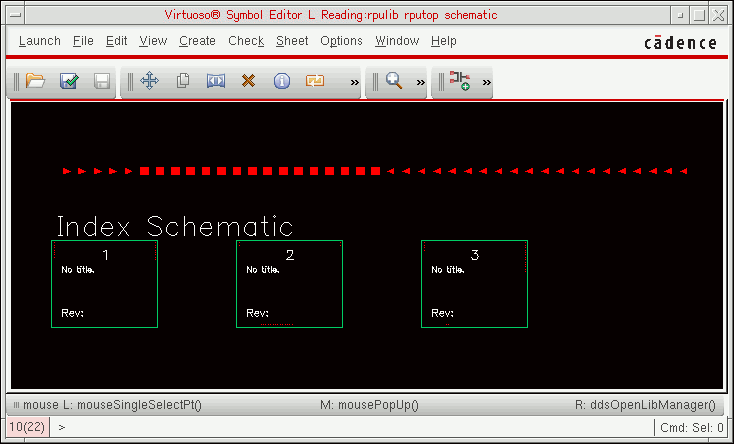Image resolution: width=734 pixels, height=444 pixels.
Task: Click the Rotate toolbar icon
Action: pyautogui.click(x=315, y=81)
